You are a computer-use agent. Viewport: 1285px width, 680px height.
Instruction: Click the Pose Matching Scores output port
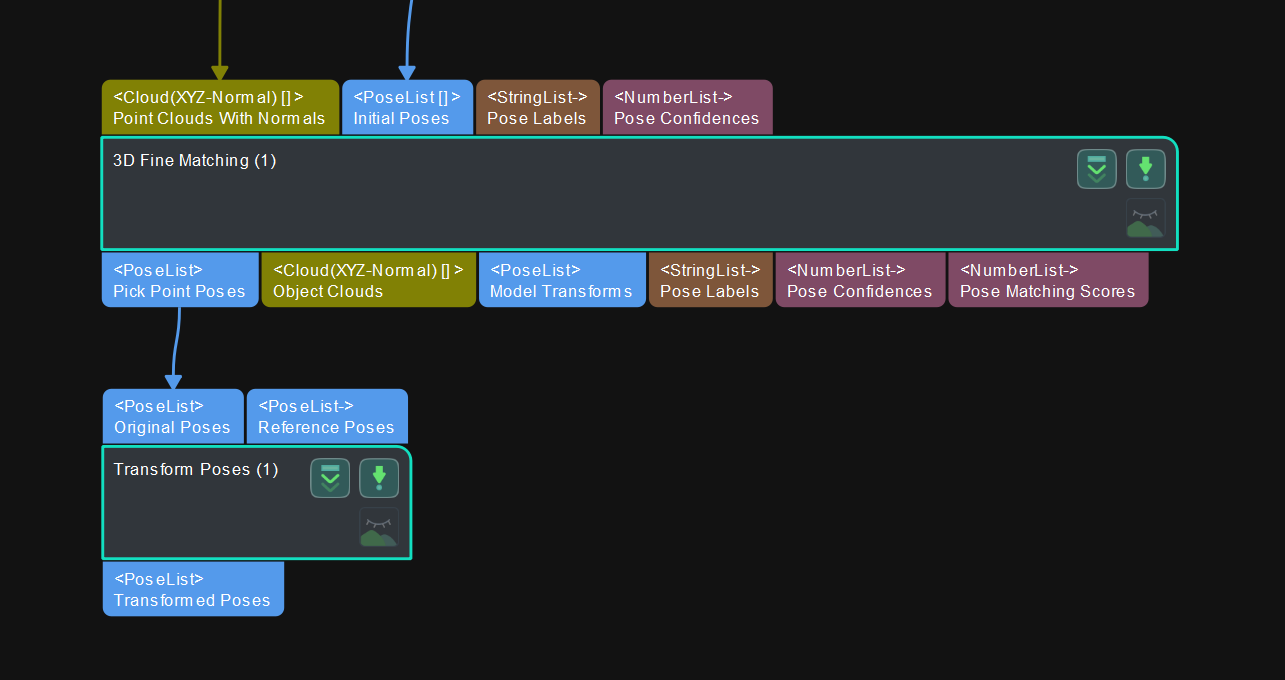[1048, 280]
